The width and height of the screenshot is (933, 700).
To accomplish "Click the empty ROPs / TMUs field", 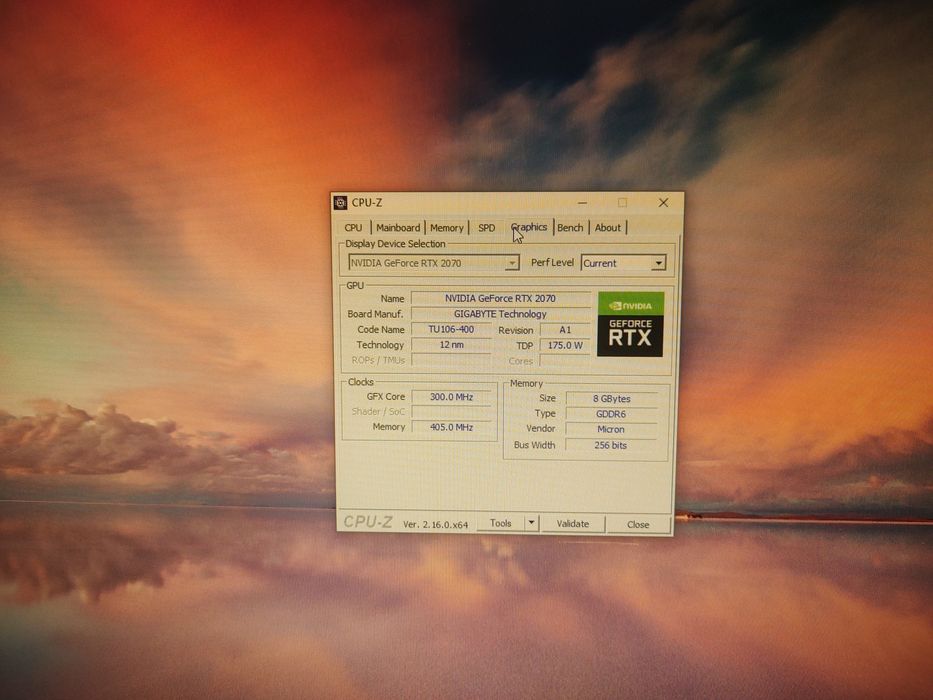I will point(452,360).
